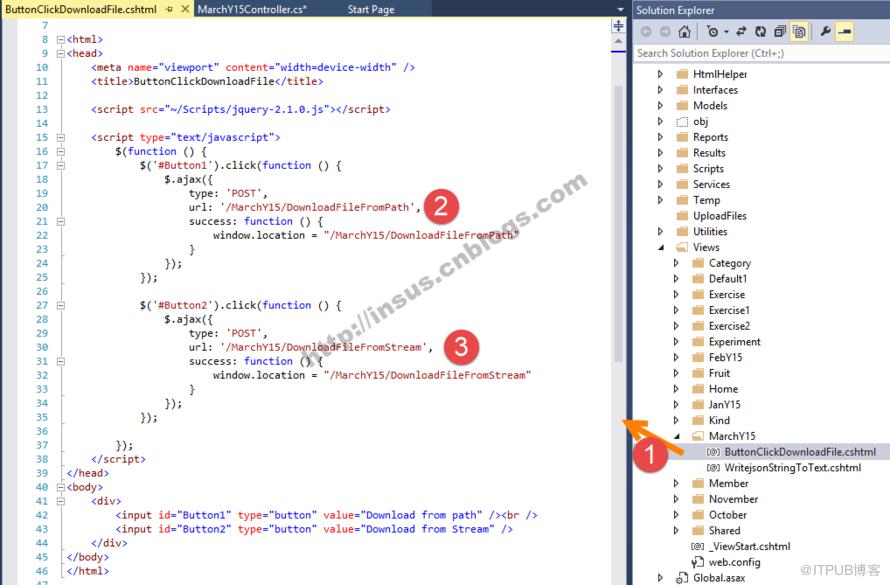
Task: Select the web.config file
Action: click(734, 562)
